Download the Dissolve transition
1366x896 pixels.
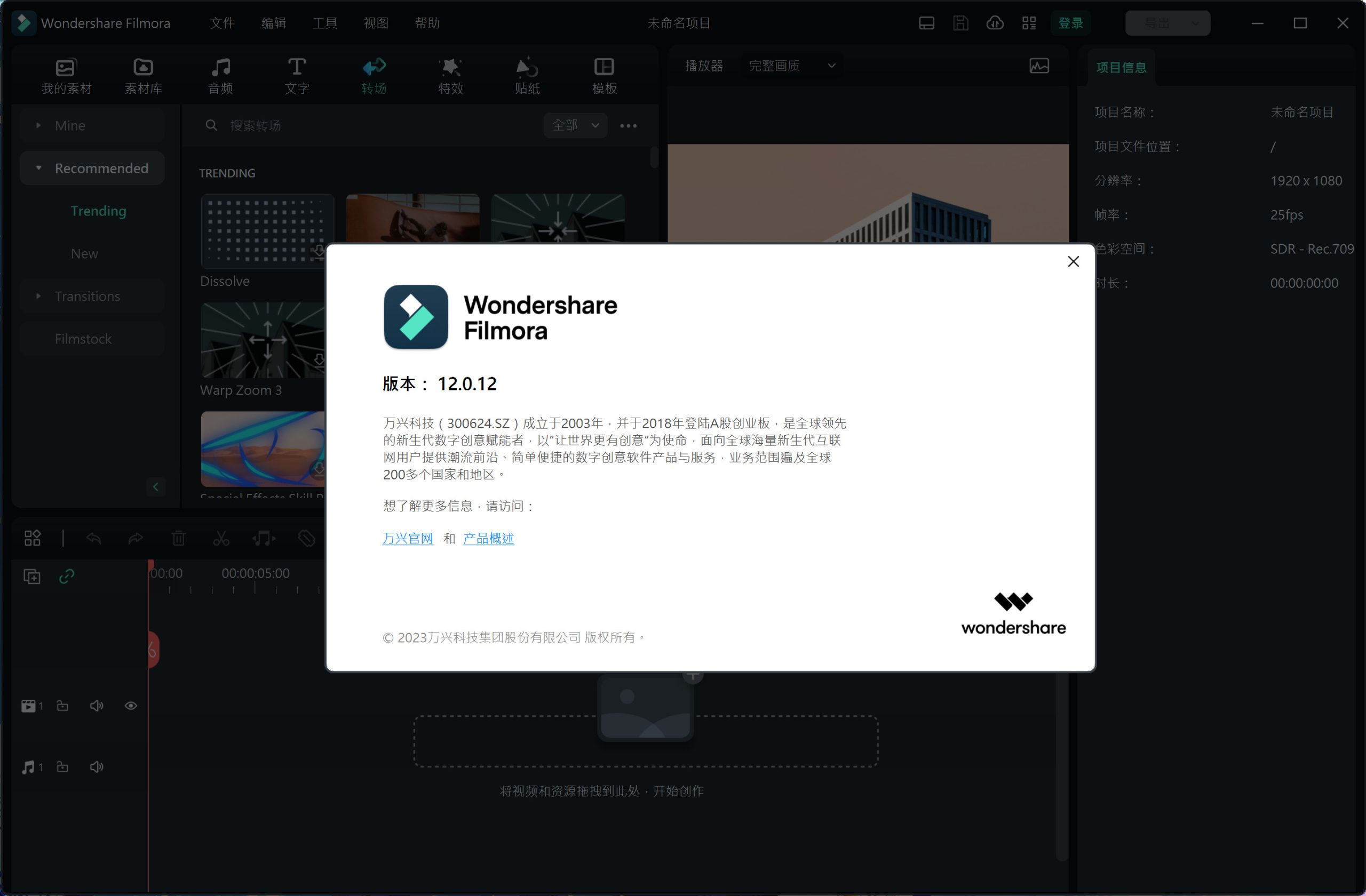click(x=319, y=251)
